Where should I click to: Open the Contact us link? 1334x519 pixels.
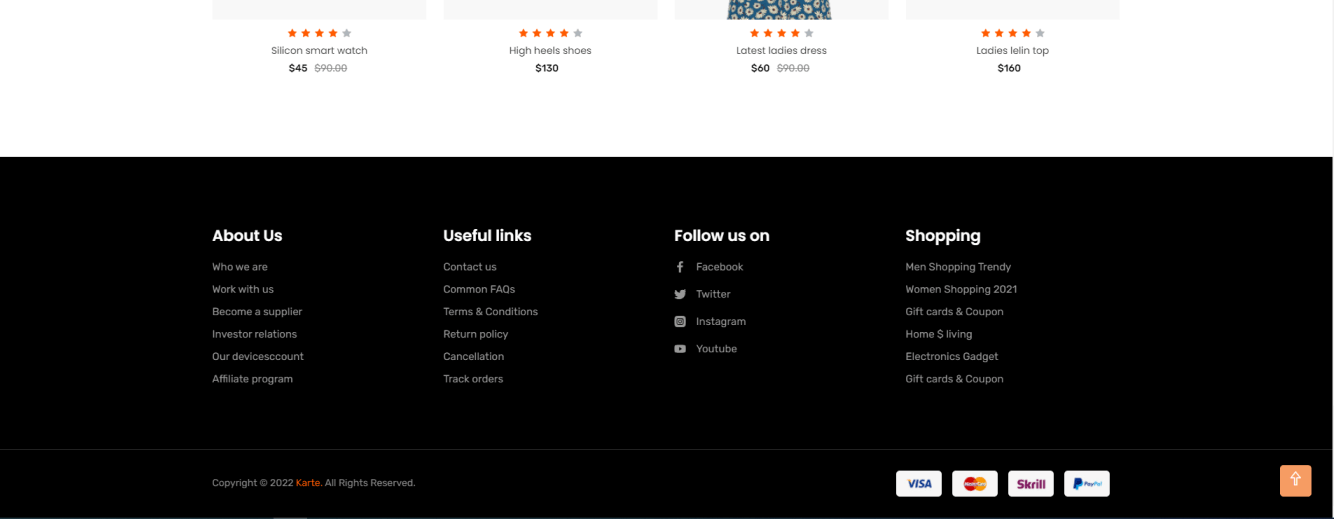click(470, 267)
